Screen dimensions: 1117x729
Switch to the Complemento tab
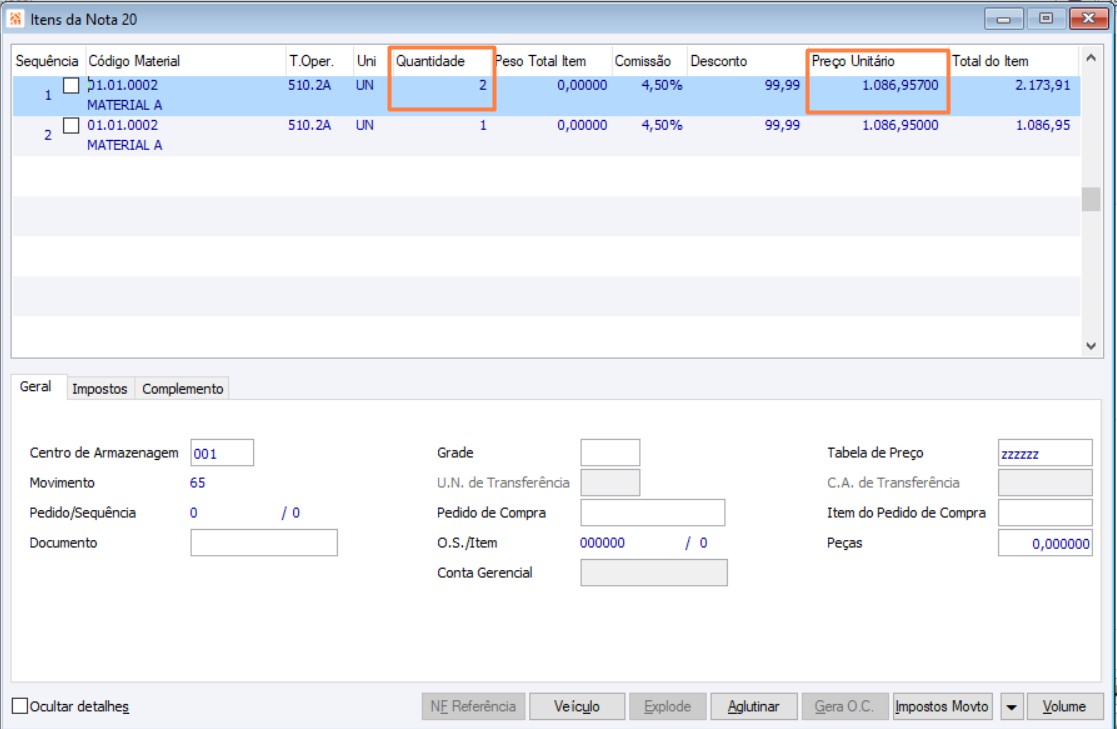click(182, 388)
